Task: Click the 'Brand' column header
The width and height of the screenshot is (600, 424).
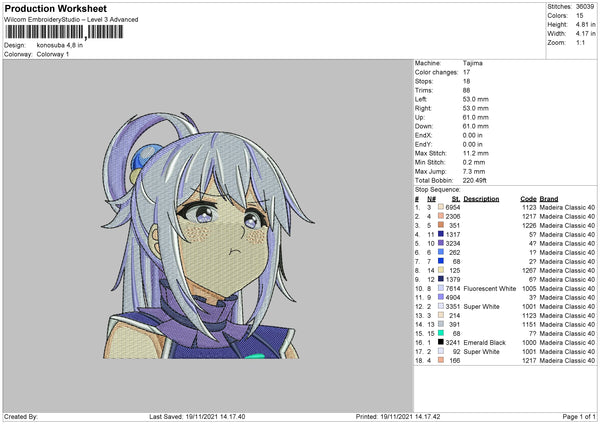Action: 549,199
